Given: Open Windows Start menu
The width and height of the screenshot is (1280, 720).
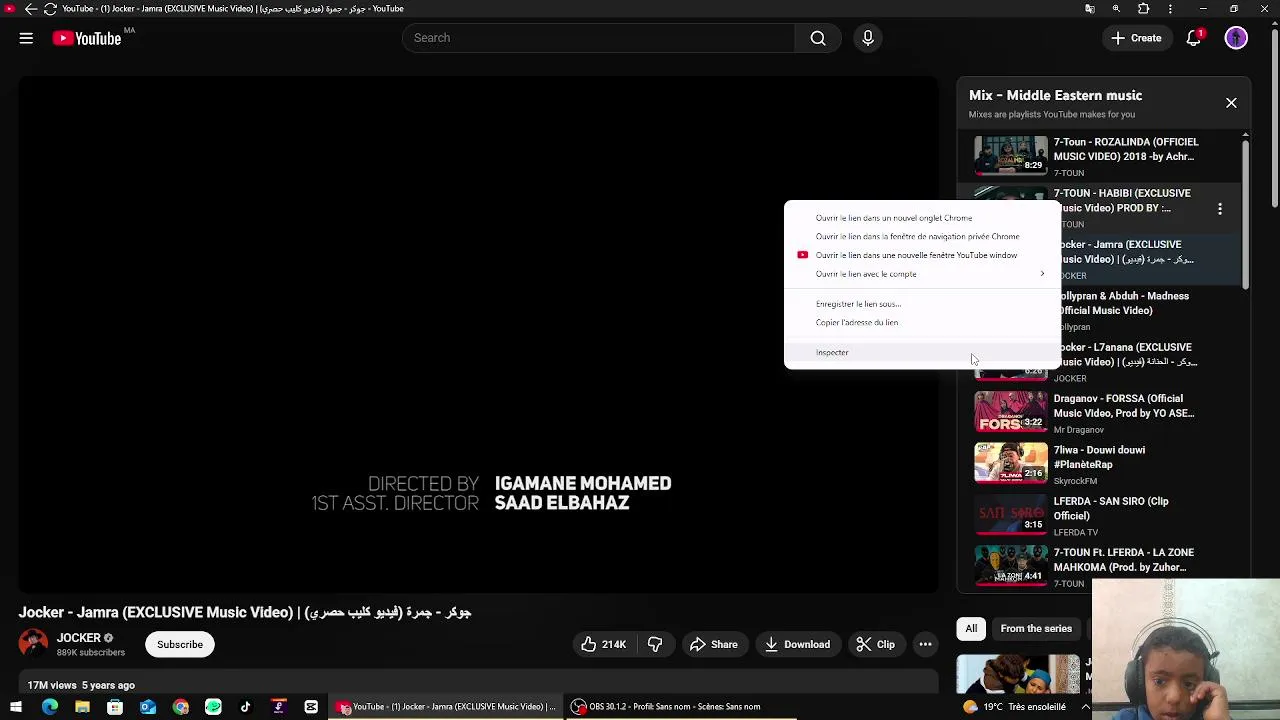Looking at the screenshot, I should coord(16,707).
